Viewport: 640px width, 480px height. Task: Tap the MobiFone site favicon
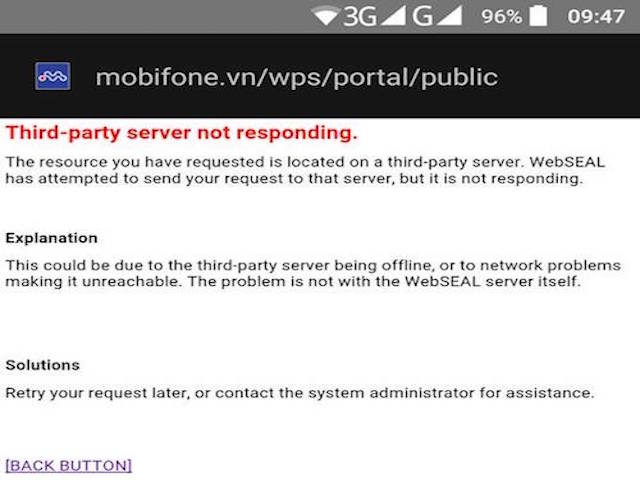tap(52, 77)
